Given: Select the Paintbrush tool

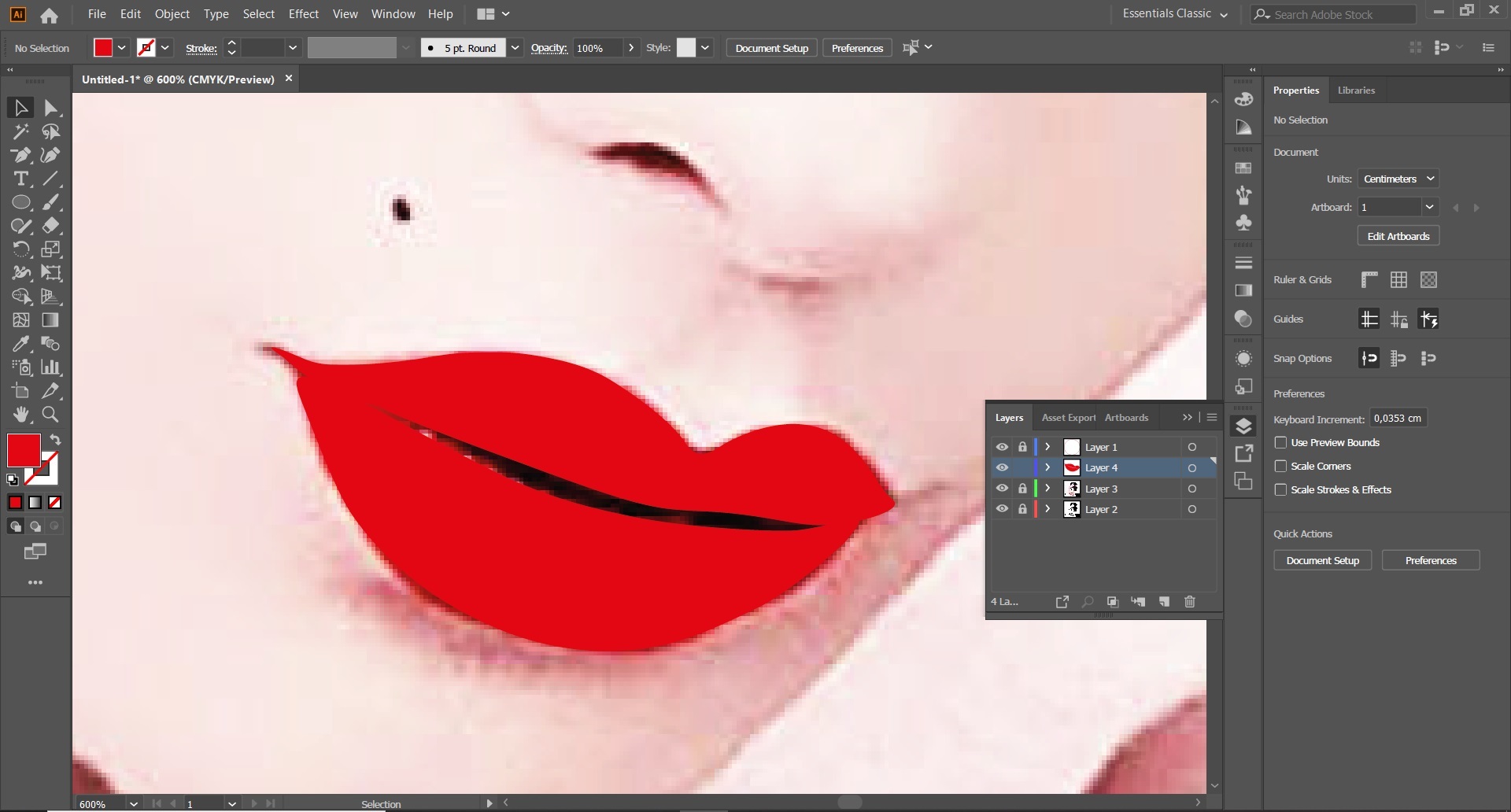Looking at the screenshot, I should click(51, 202).
